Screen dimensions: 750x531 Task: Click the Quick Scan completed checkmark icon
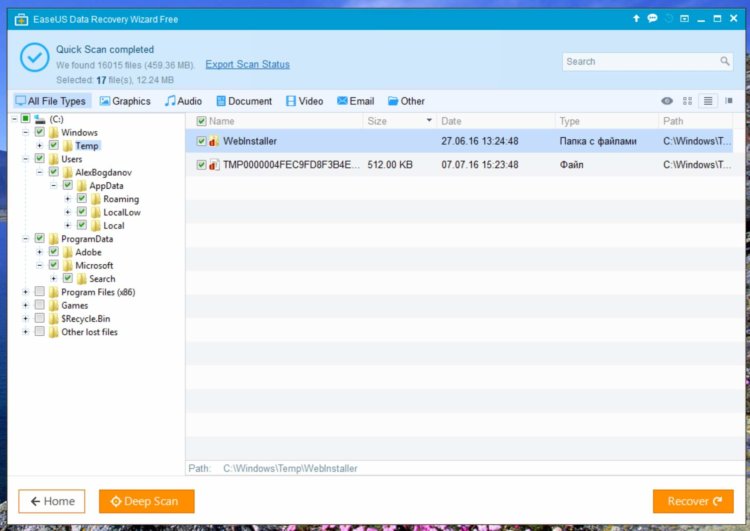click(34, 57)
